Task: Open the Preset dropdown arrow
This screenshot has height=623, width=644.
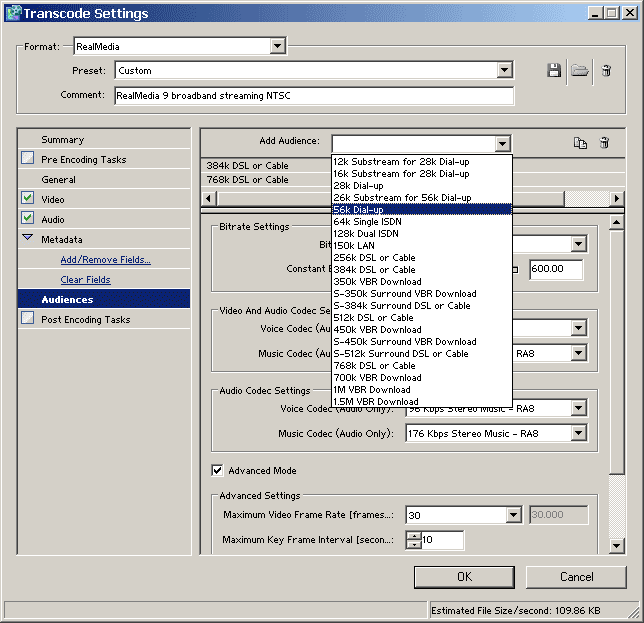Action: (504, 70)
